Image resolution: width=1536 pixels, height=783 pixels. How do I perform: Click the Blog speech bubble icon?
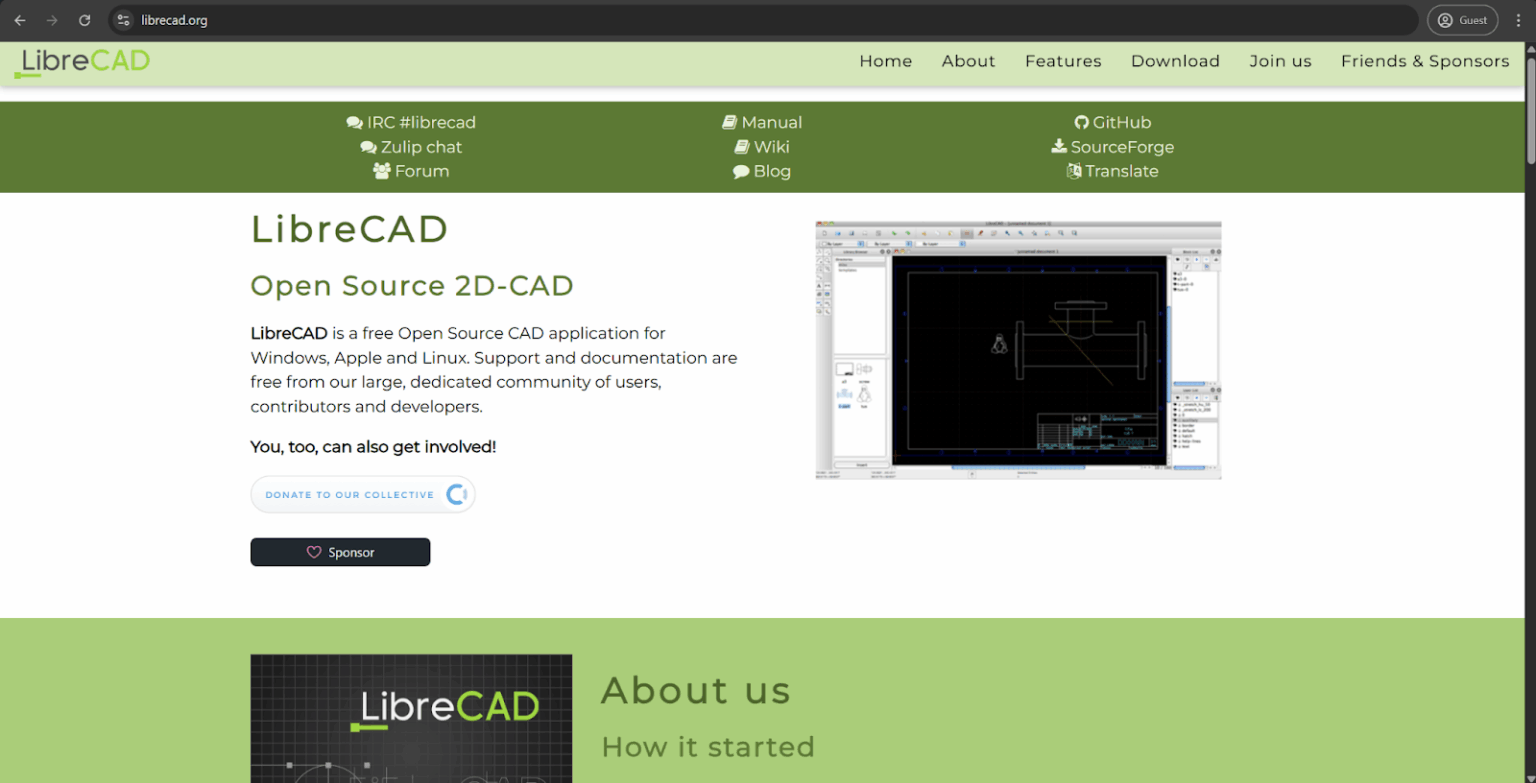(740, 171)
